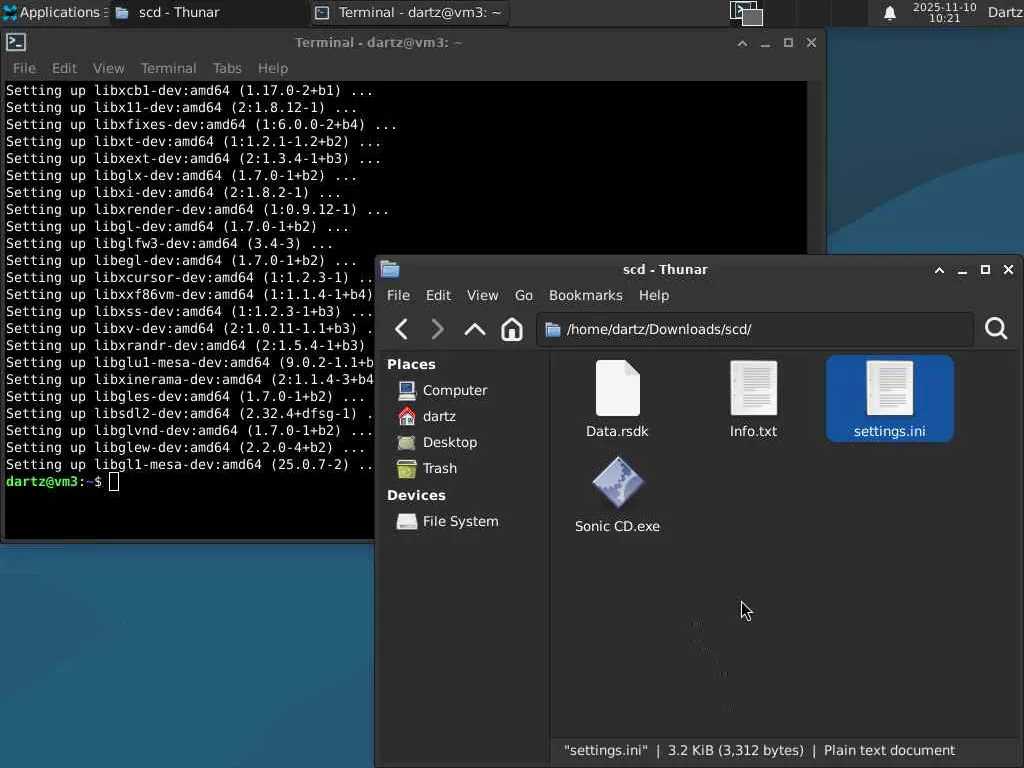
Task: Click the Places heading in sidebar
Action: (411, 364)
